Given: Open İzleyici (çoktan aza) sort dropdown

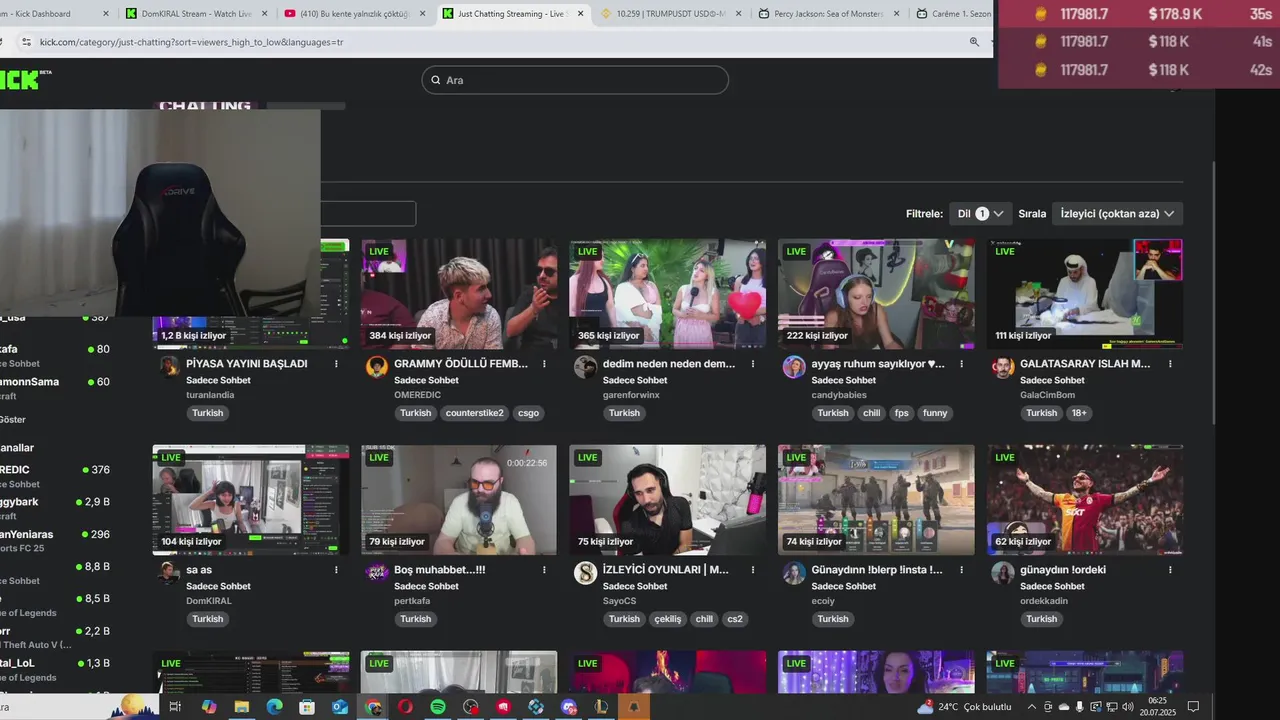Looking at the screenshot, I should [x=1117, y=213].
